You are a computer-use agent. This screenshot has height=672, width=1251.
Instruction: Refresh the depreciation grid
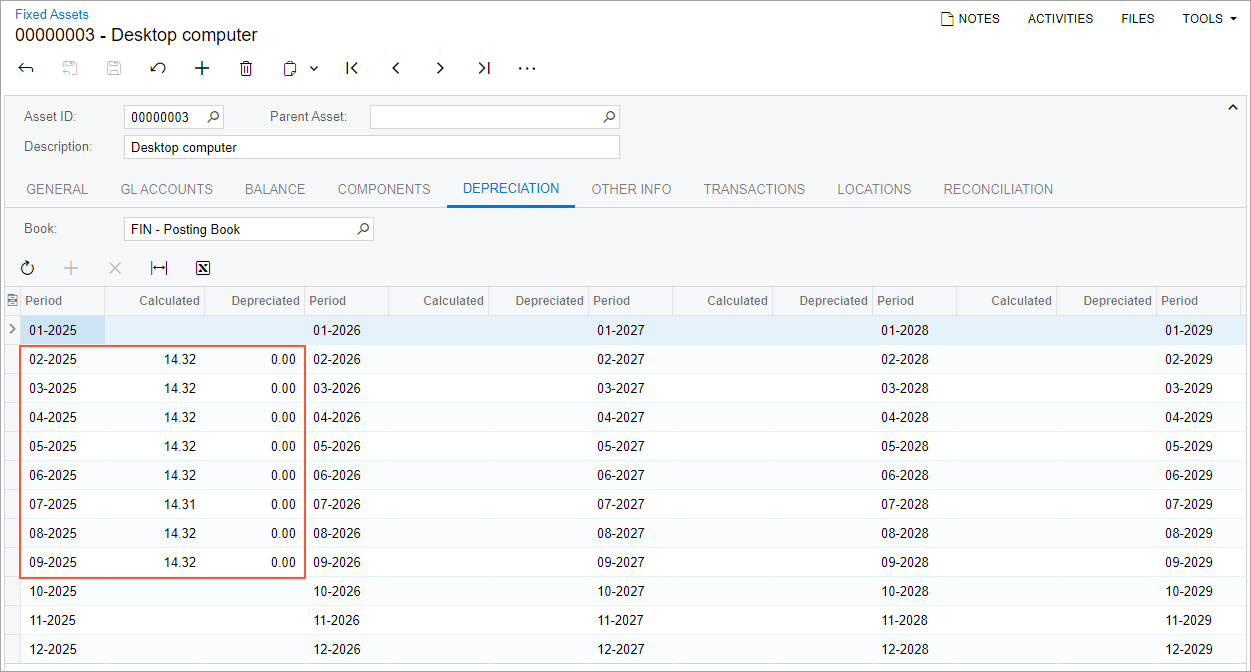[27, 268]
